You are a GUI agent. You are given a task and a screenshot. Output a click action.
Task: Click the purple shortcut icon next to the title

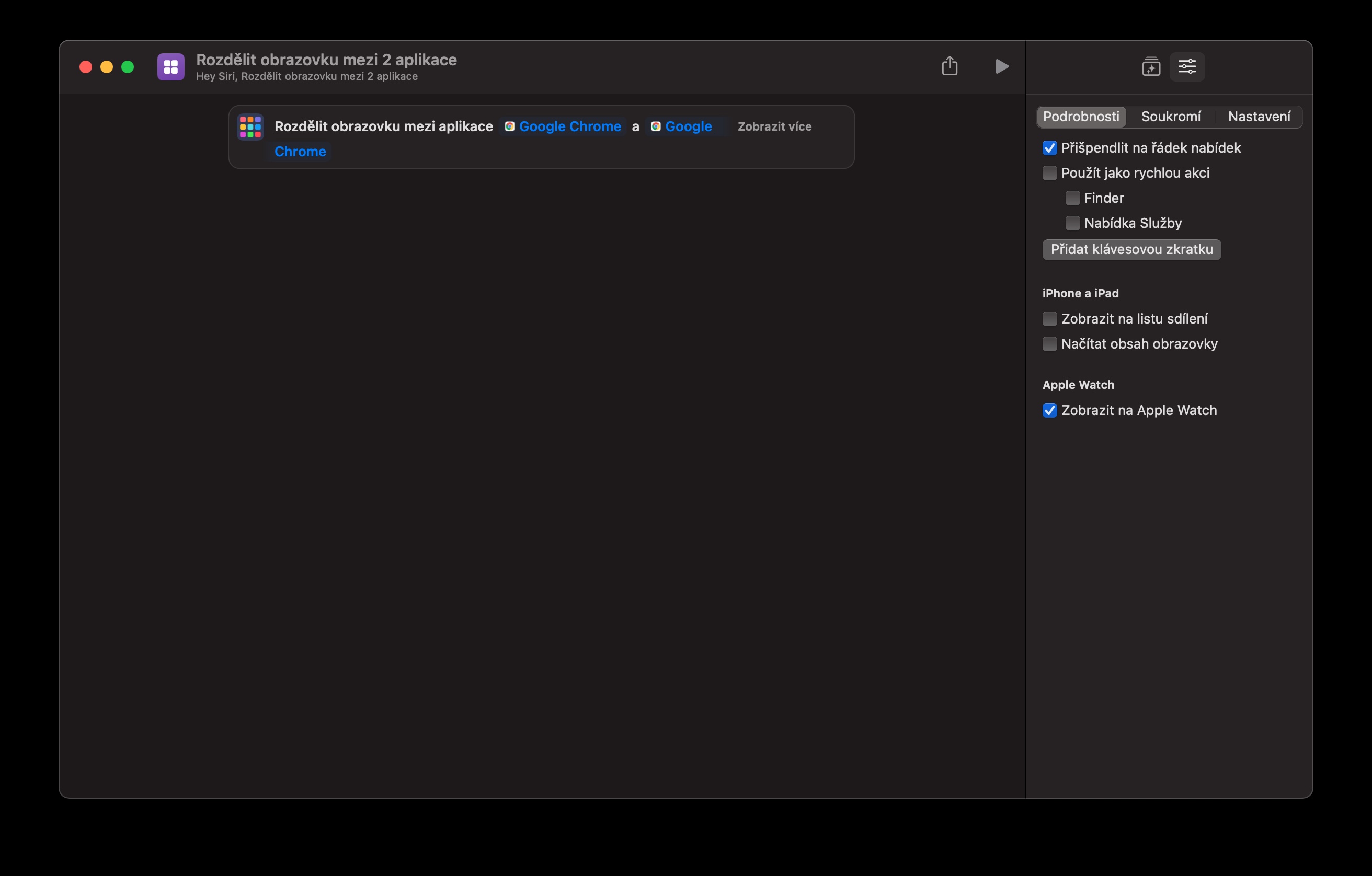tap(171, 66)
